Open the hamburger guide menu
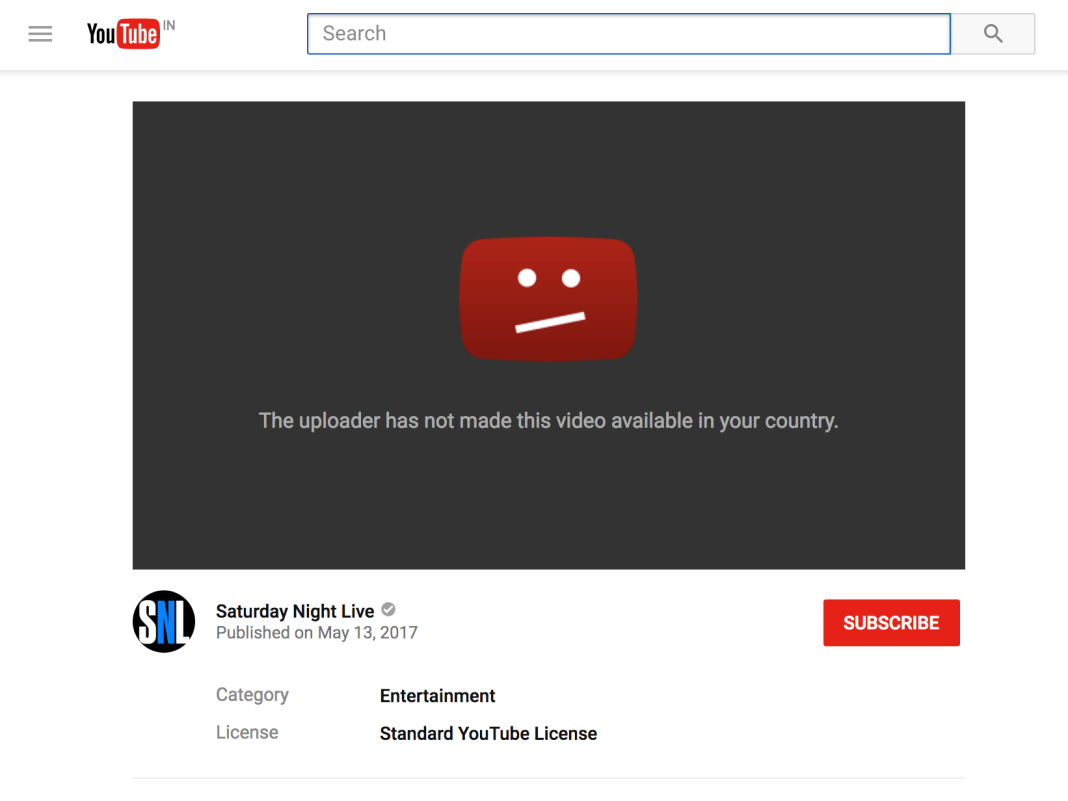The image size is (1068, 801). tap(40, 33)
